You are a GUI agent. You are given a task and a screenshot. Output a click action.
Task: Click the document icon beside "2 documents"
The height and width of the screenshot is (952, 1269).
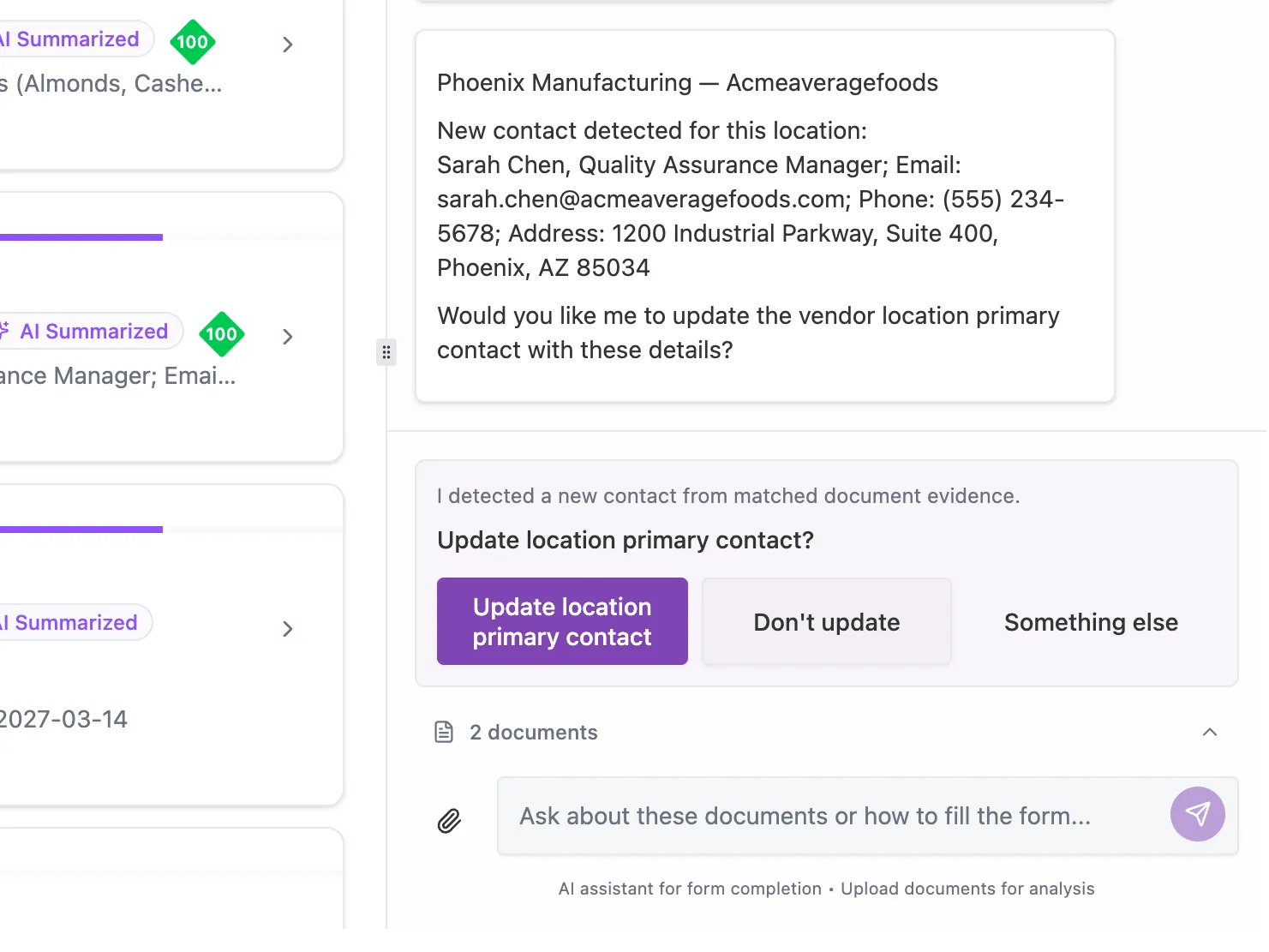click(444, 732)
